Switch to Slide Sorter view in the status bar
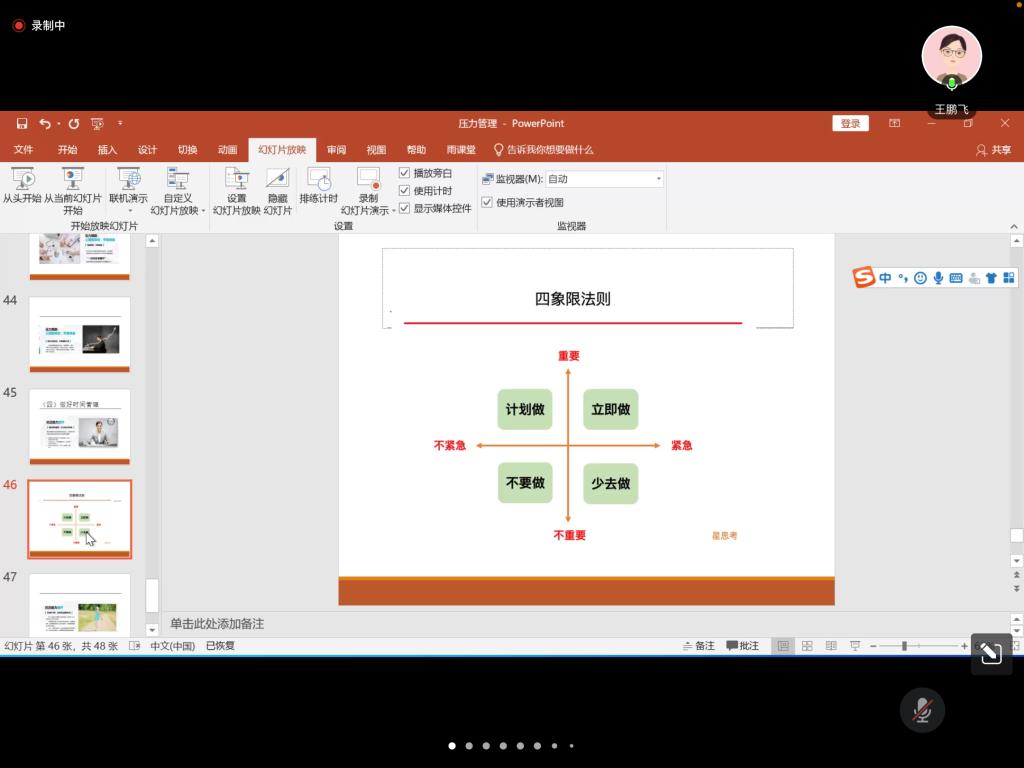 [x=807, y=646]
